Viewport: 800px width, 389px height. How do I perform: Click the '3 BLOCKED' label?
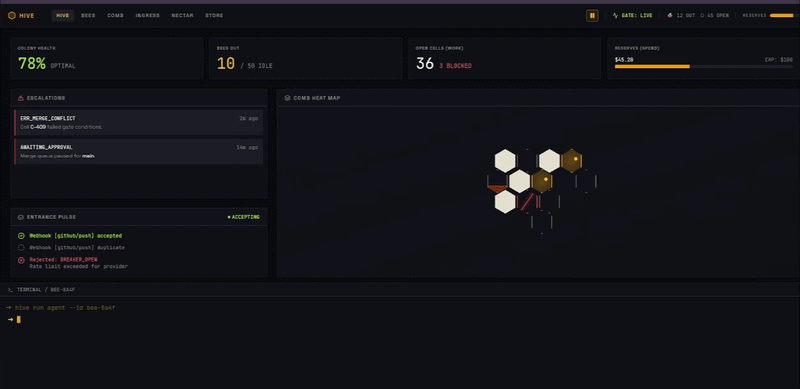click(x=455, y=66)
